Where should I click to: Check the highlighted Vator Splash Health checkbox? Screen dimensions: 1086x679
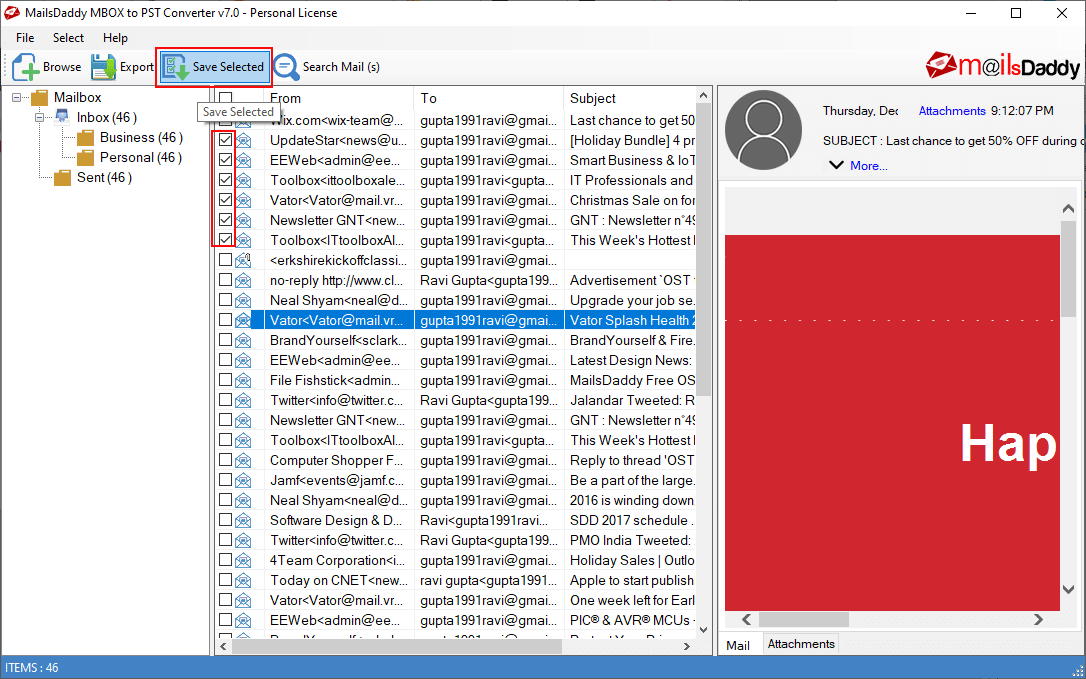[x=225, y=320]
